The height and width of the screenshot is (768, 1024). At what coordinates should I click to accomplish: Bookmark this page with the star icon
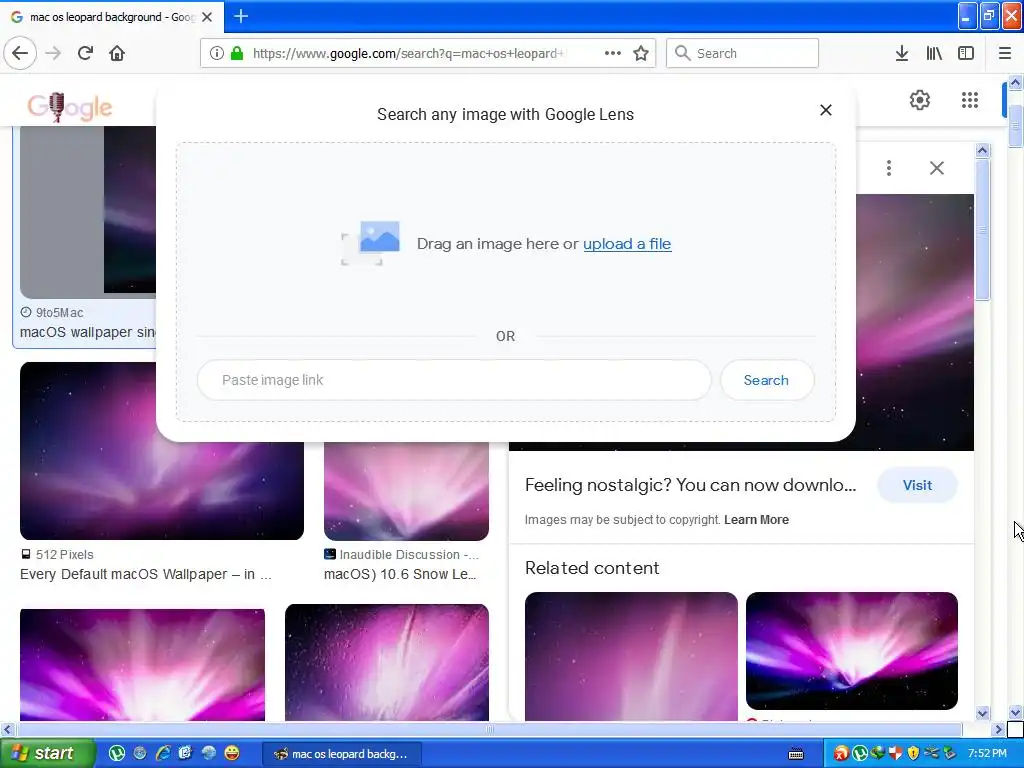[x=641, y=54]
